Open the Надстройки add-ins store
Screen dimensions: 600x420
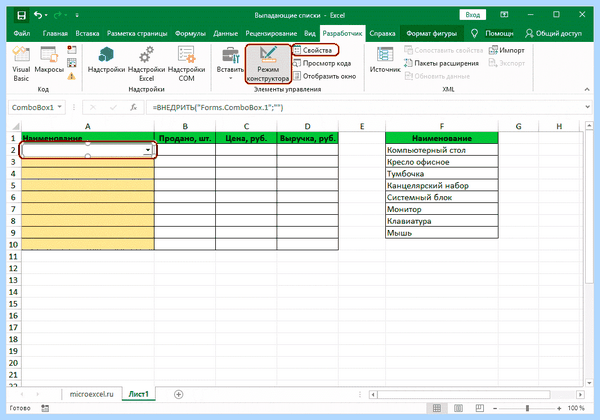coord(106,60)
